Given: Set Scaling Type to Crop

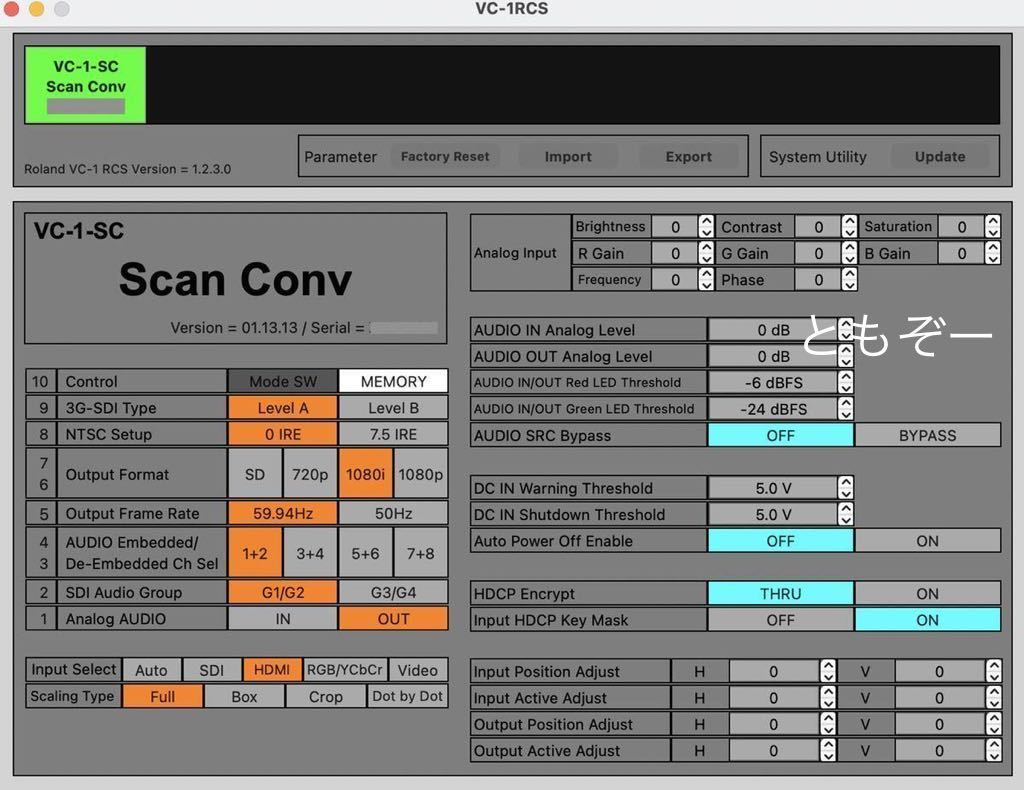Looking at the screenshot, I should [x=326, y=697].
